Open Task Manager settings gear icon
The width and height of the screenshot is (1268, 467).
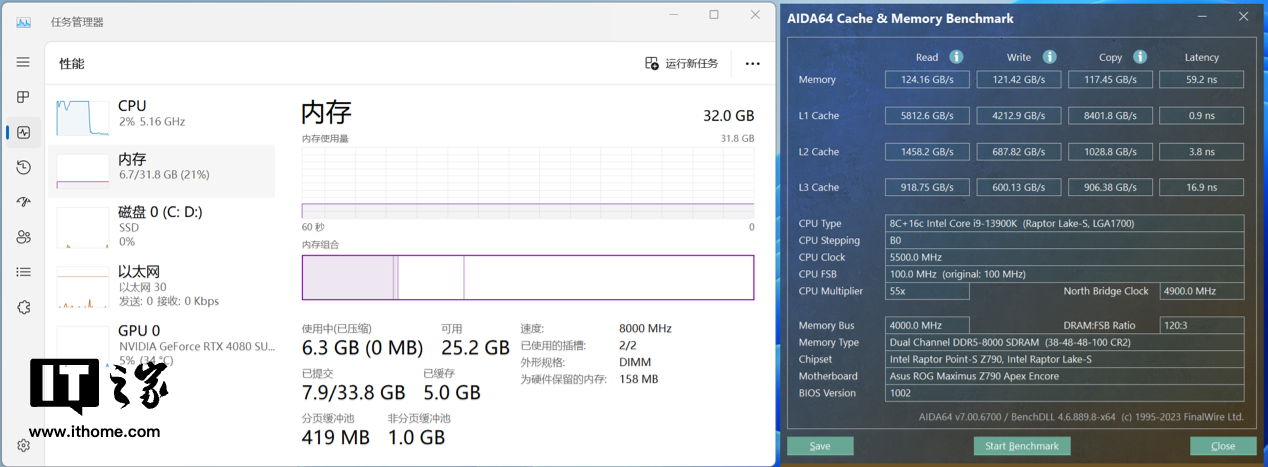pyautogui.click(x=23, y=446)
